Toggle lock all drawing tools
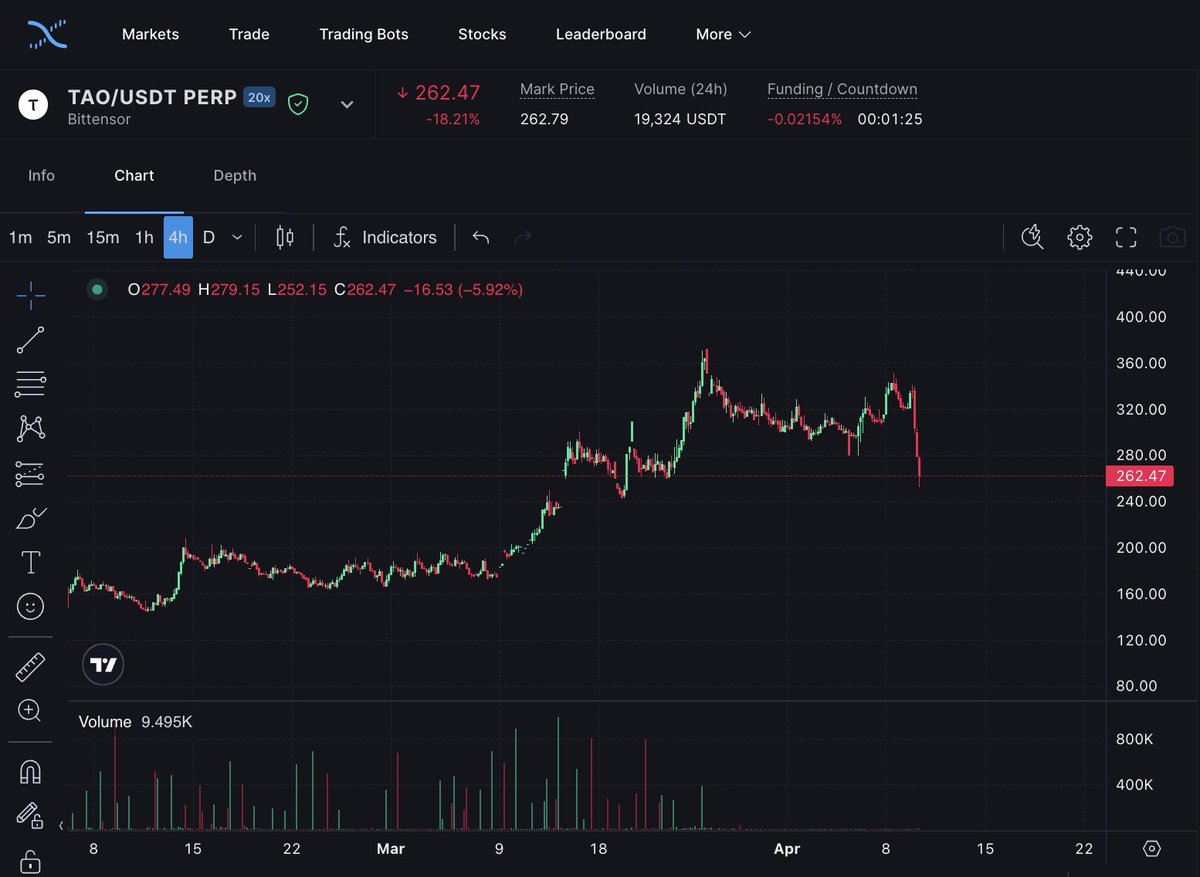This screenshot has width=1200, height=877. pyautogui.click(x=31, y=860)
